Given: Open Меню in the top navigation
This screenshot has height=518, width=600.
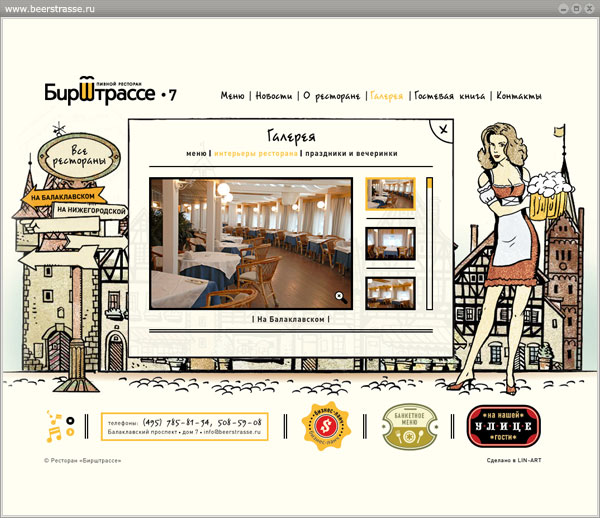Looking at the screenshot, I should point(232,96).
